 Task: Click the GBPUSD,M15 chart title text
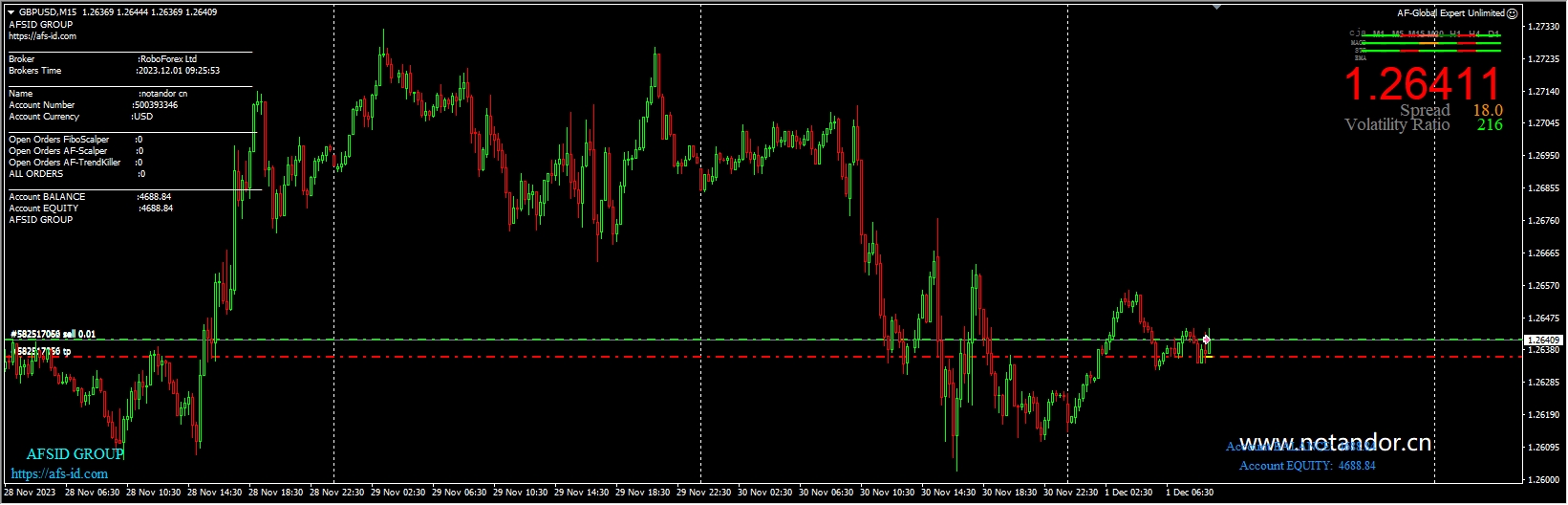pyautogui.click(x=48, y=12)
